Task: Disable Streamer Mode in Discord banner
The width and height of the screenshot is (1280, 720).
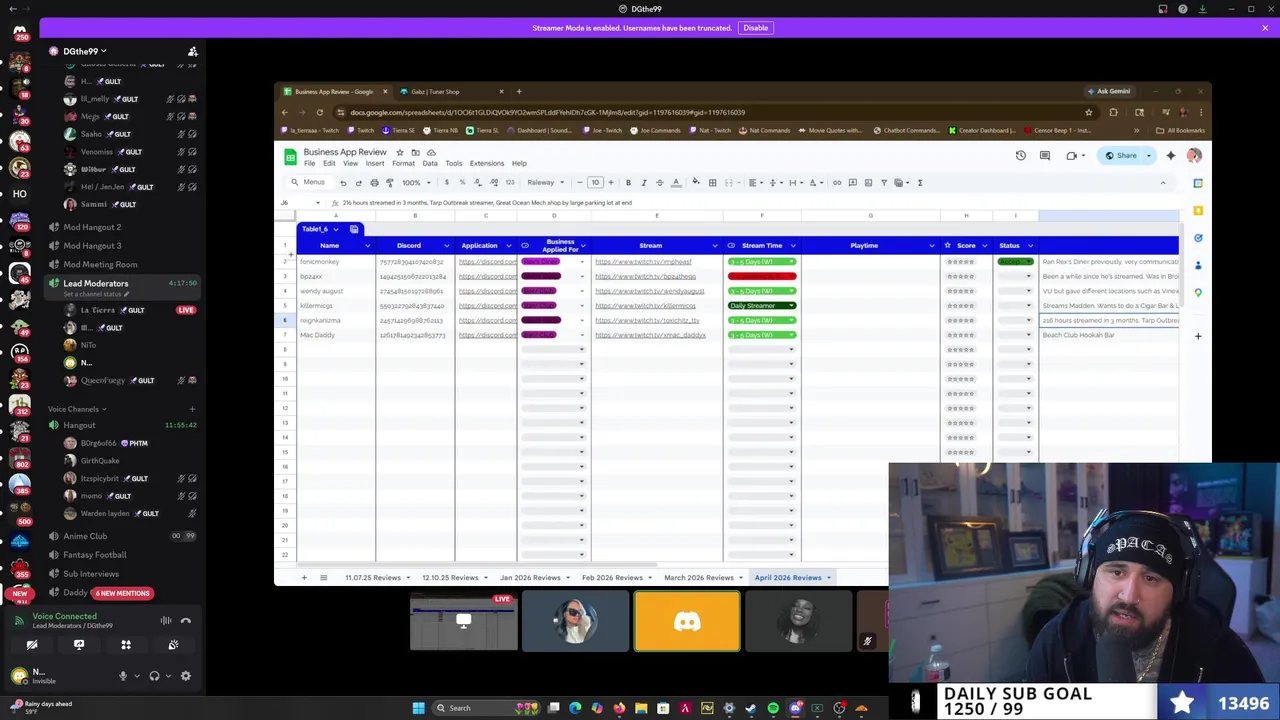Action: click(x=755, y=28)
